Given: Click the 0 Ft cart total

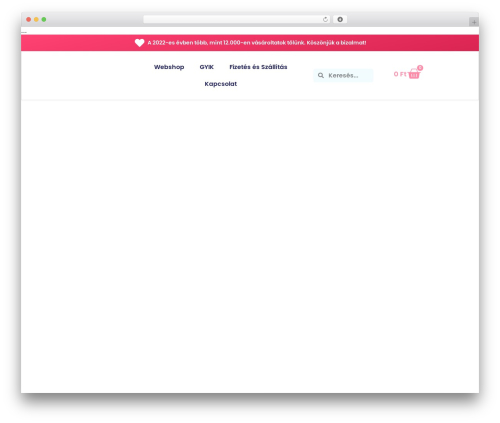Looking at the screenshot, I should (400, 74).
